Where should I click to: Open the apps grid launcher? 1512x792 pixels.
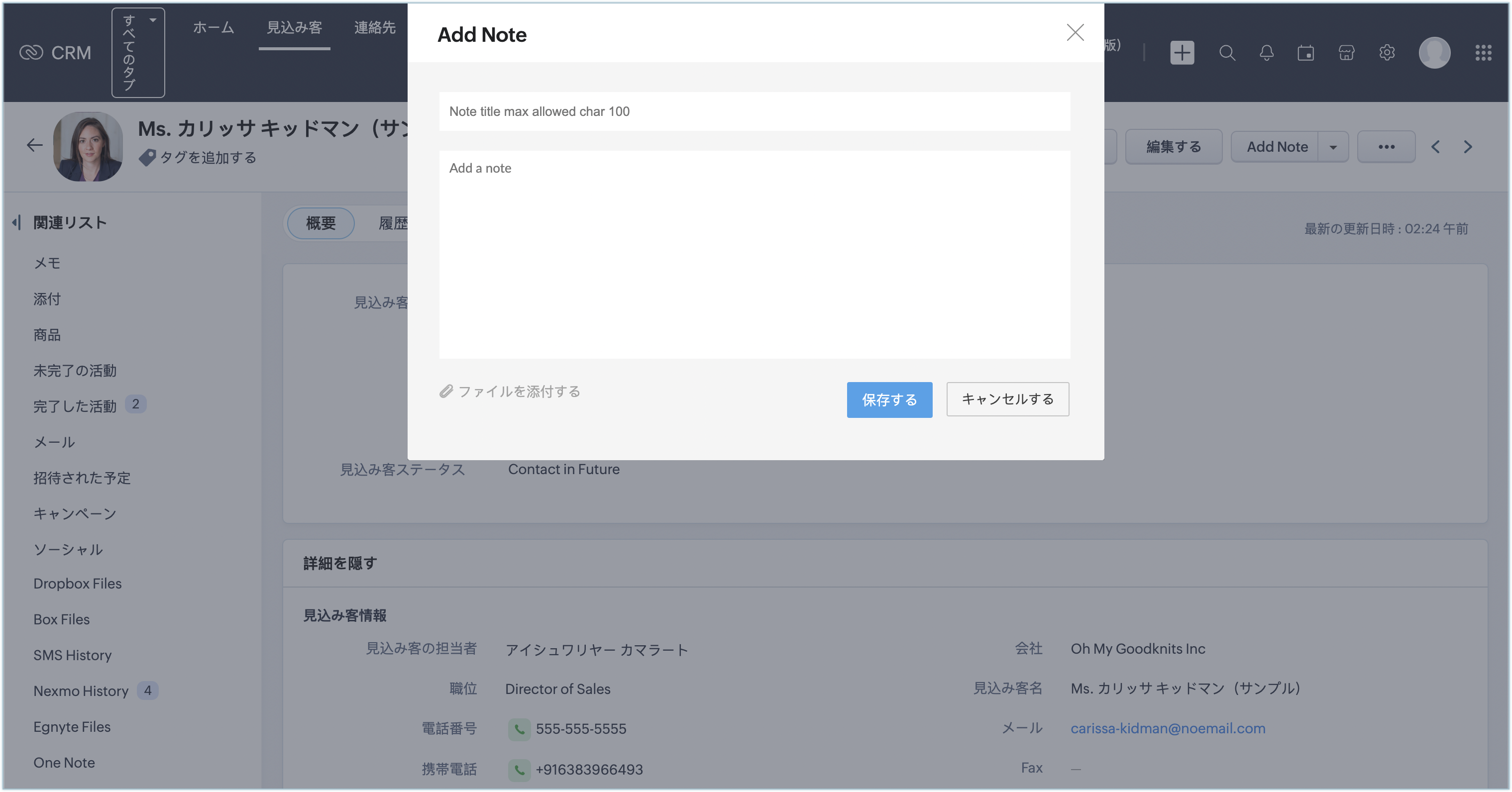click(1483, 53)
